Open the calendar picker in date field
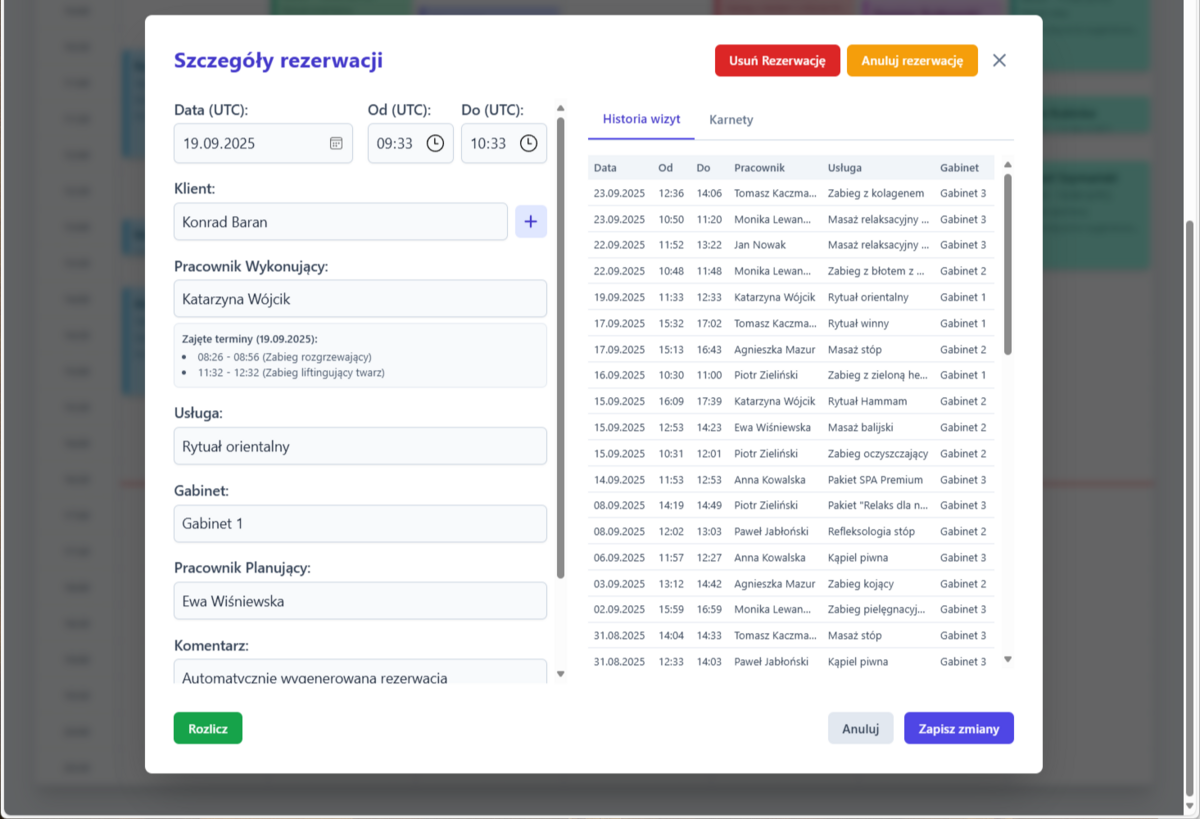This screenshot has height=819, width=1200. click(336, 143)
